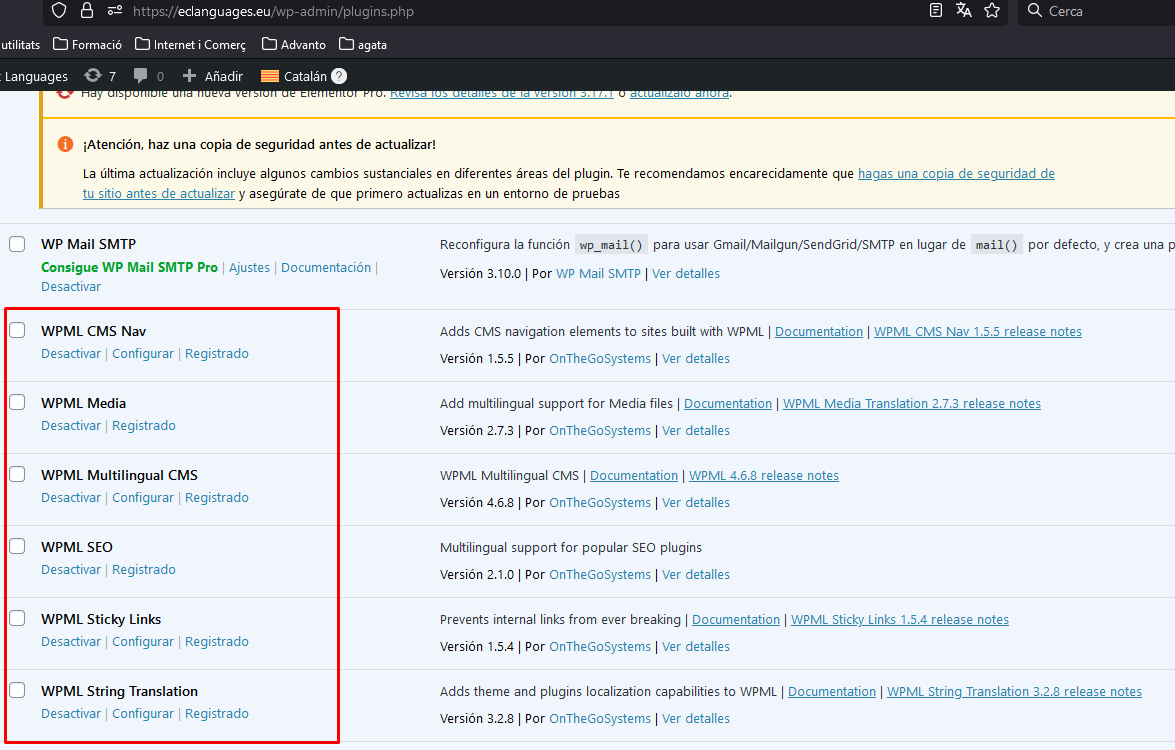
Task: Select the WPML String Translation checkbox
Action: point(17,690)
